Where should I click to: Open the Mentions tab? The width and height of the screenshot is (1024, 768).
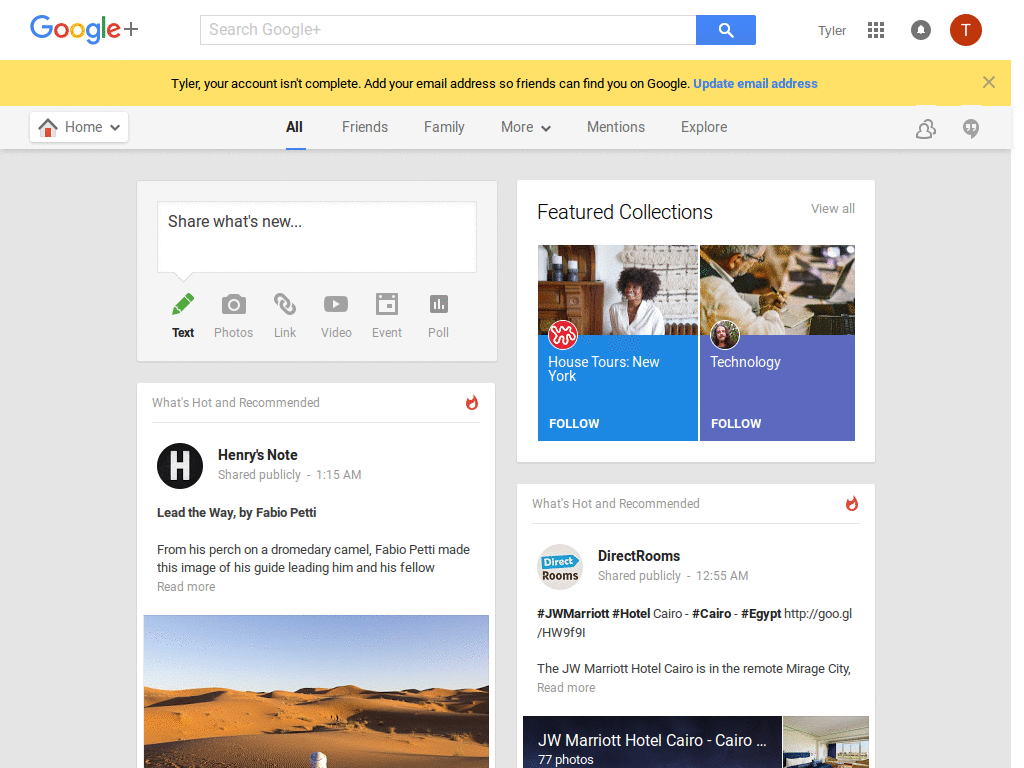pos(616,127)
